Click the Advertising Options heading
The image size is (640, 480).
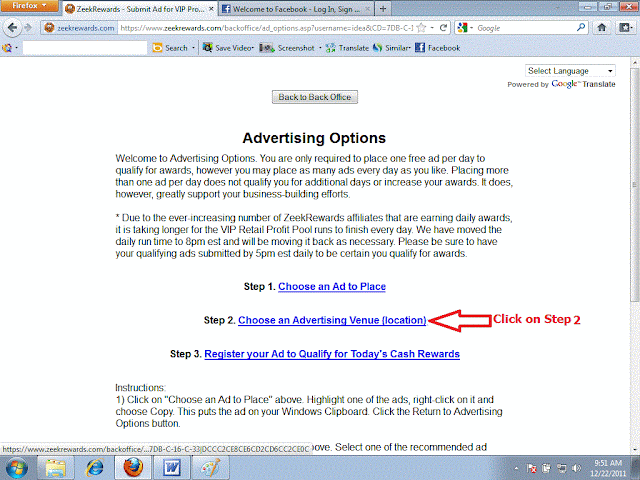tap(314, 138)
